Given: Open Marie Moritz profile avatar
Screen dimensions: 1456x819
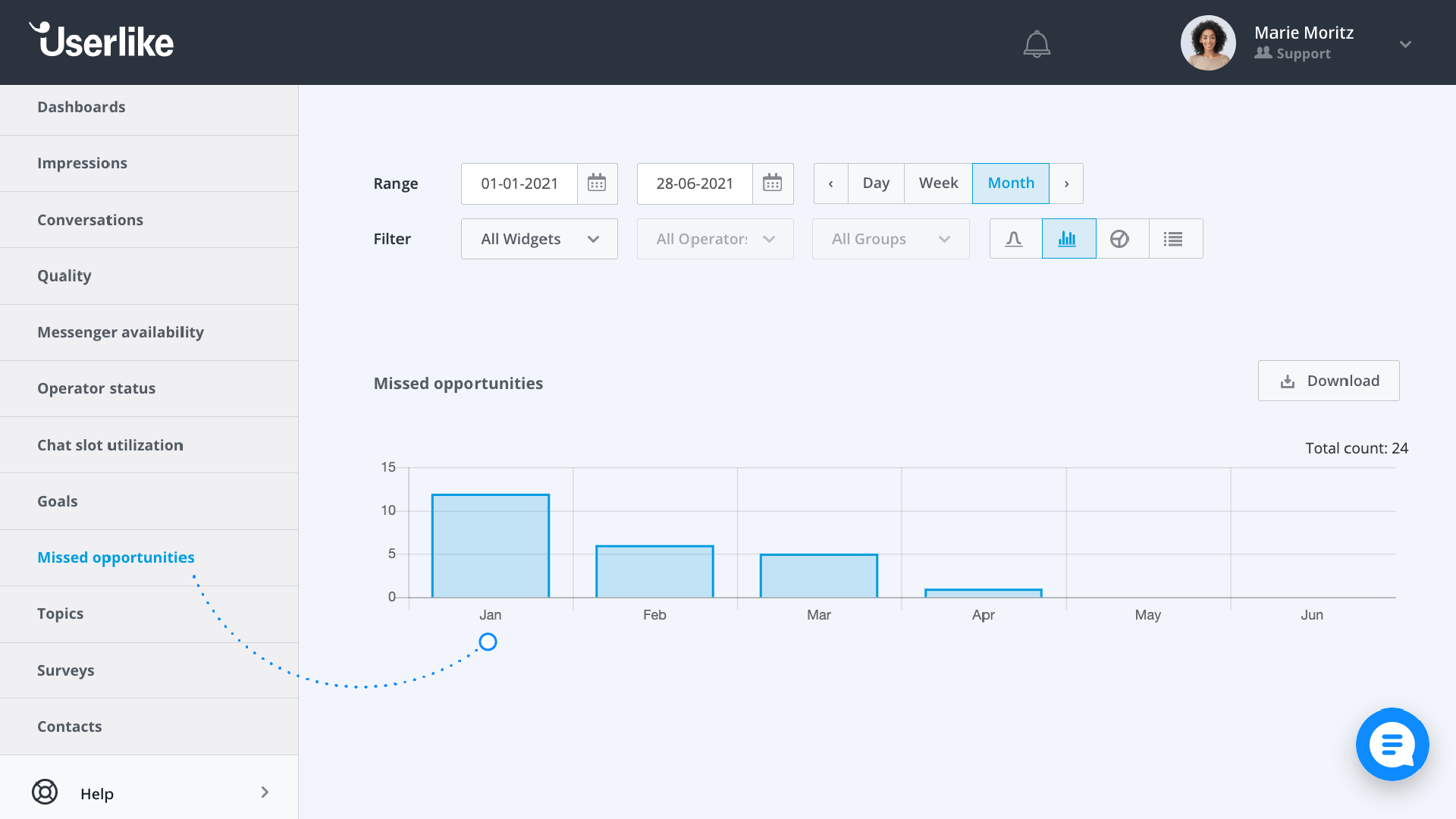Looking at the screenshot, I should tap(1208, 43).
